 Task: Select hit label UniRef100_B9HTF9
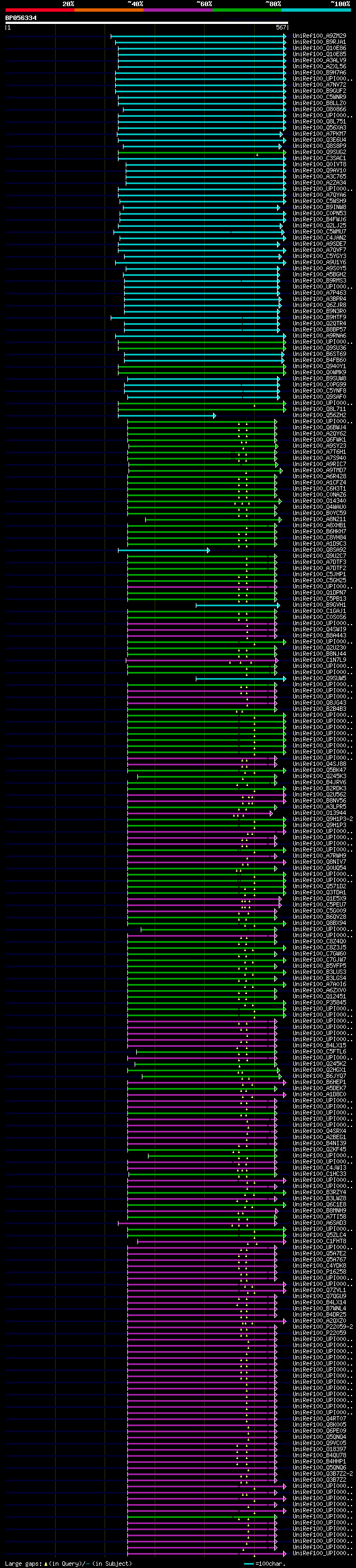click(319, 317)
